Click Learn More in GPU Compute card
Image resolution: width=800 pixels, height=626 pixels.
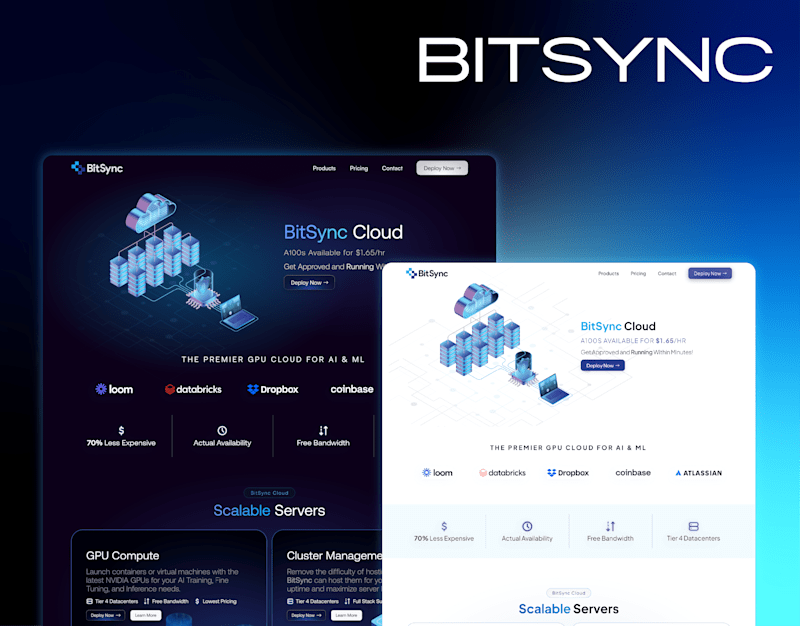click(x=146, y=615)
